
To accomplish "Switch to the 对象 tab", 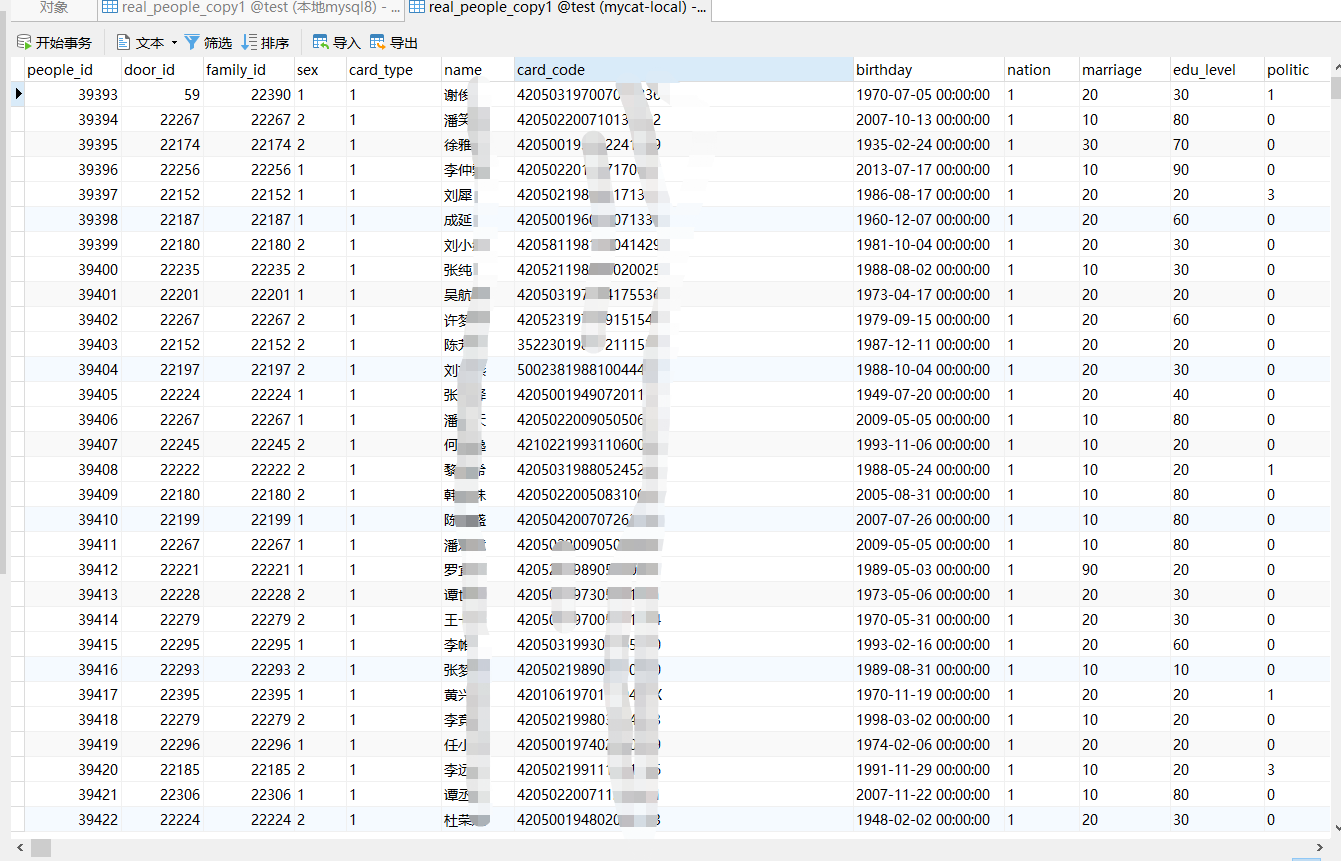I will pos(54,8).
